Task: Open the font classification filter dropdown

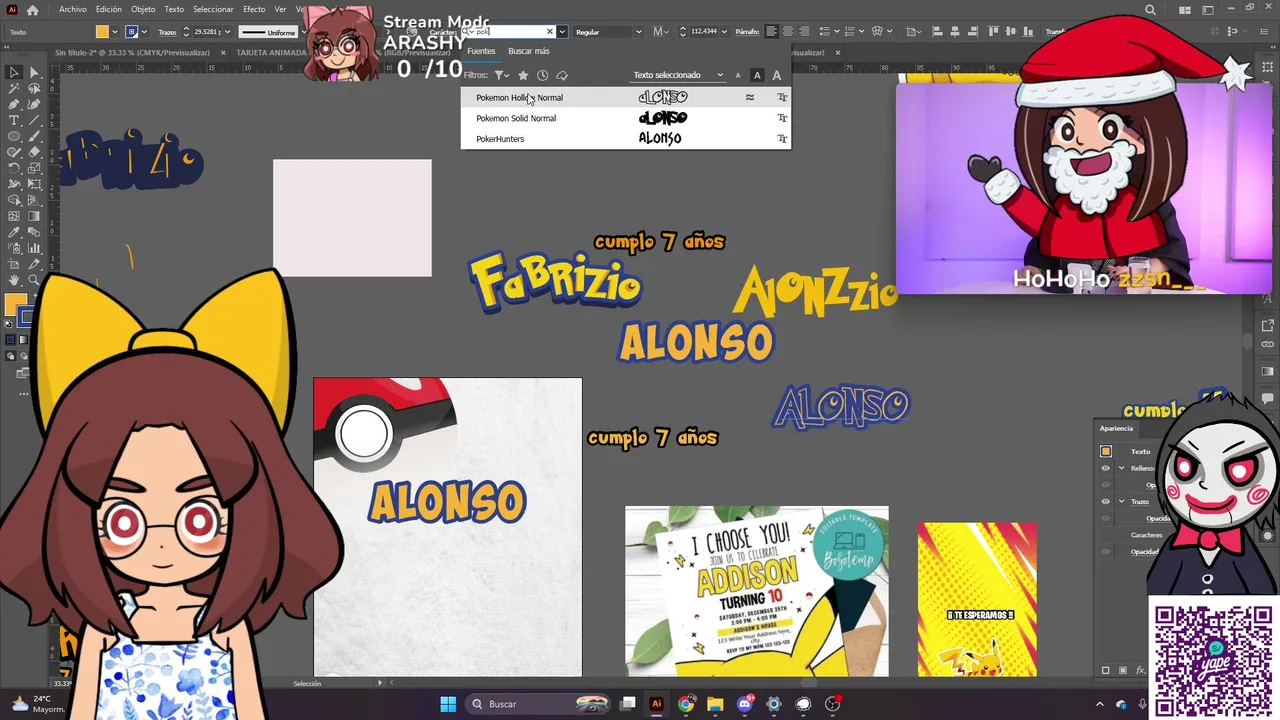Action: 502,75
